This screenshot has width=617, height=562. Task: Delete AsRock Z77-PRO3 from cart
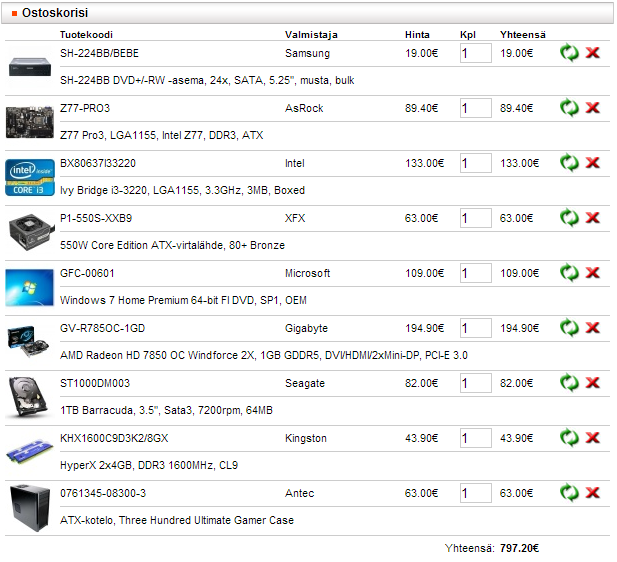(x=593, y=108)
